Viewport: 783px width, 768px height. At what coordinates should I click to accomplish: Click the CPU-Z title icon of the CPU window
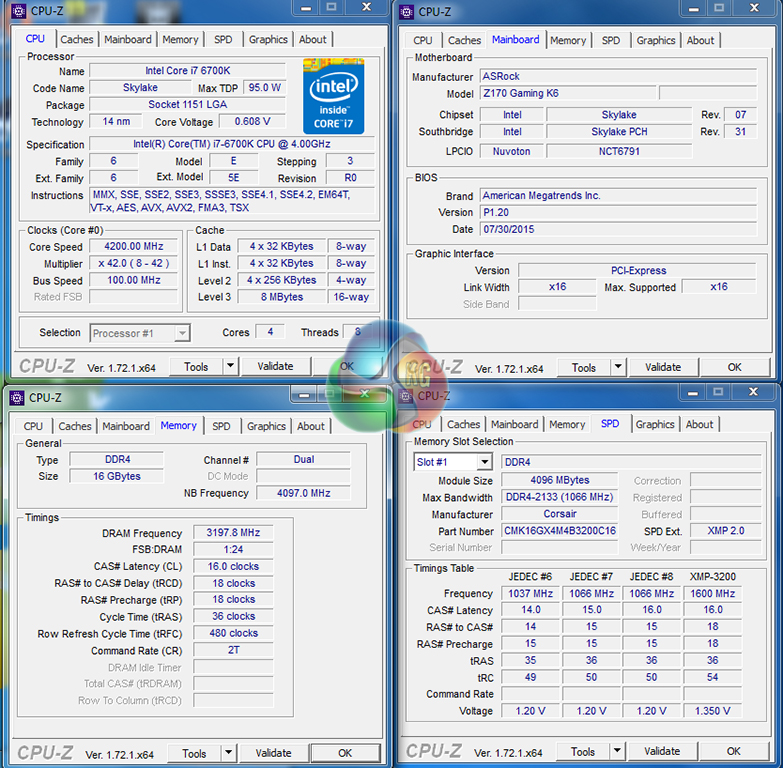[17, 11]
